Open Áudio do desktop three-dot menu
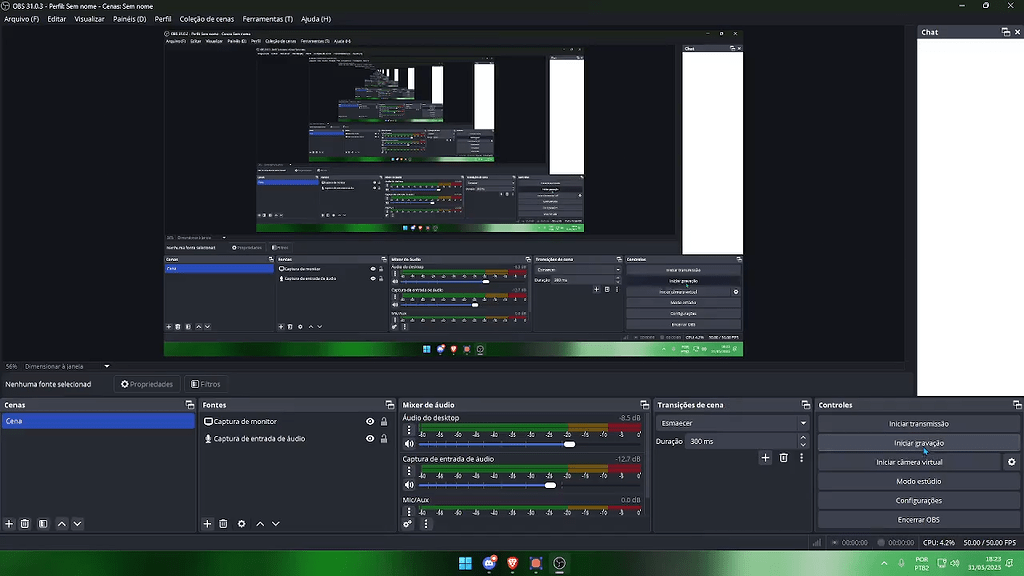The image size is (1024, 576). [x=409, y=430]
